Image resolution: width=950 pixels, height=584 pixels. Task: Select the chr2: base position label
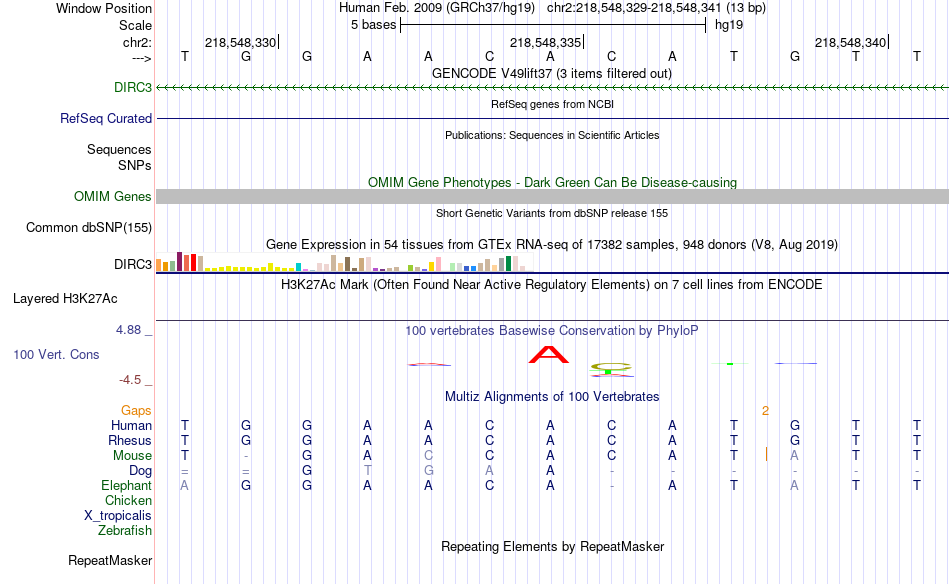tap(137, 42)
